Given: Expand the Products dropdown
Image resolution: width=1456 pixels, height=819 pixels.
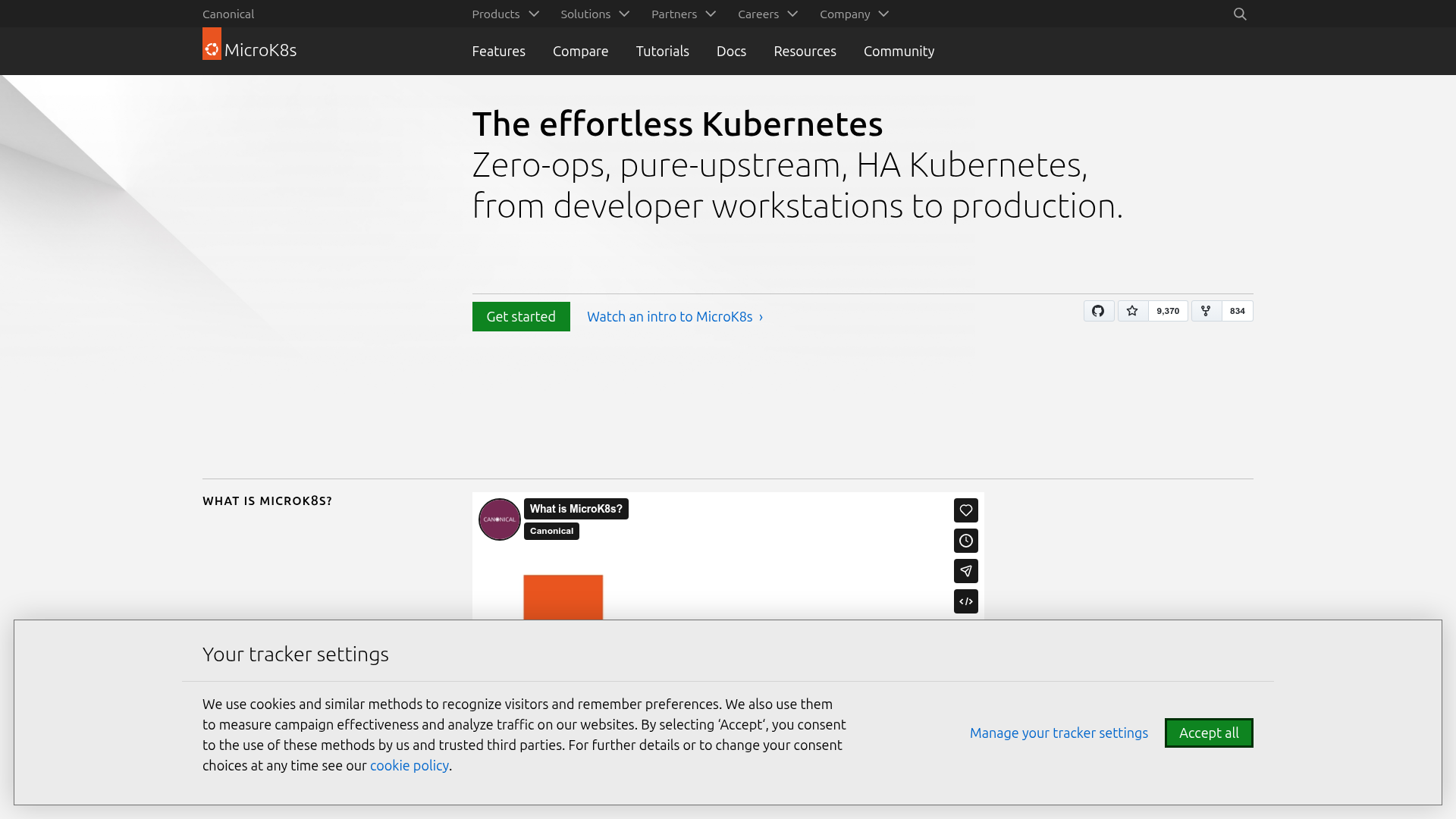Looking at the screenshot, I should 505,14.
